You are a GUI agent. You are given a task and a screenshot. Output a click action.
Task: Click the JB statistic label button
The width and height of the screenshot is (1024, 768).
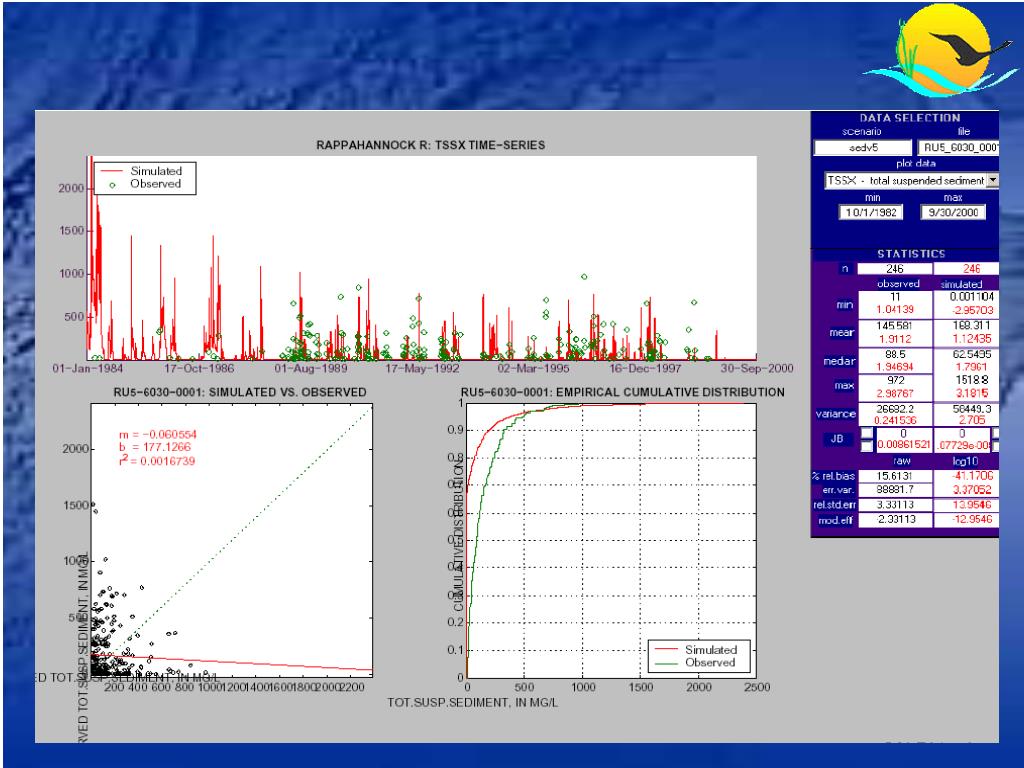(837, 439)
